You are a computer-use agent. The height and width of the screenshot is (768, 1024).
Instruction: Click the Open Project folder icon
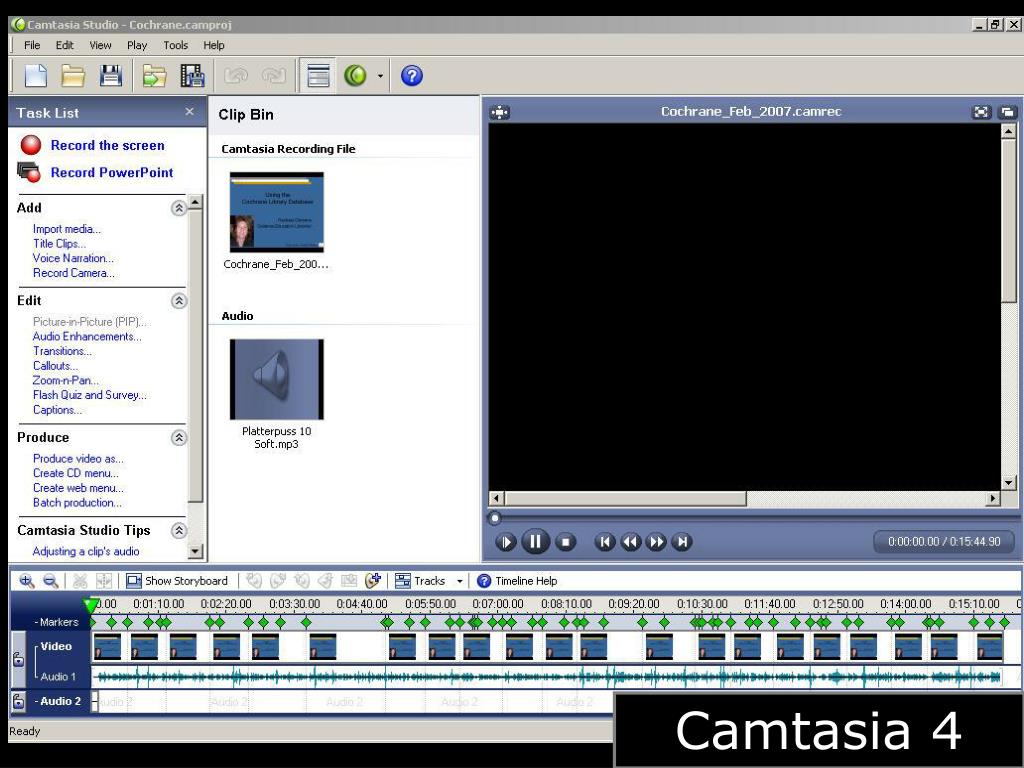pyautogui.click(x=73, y=76)
